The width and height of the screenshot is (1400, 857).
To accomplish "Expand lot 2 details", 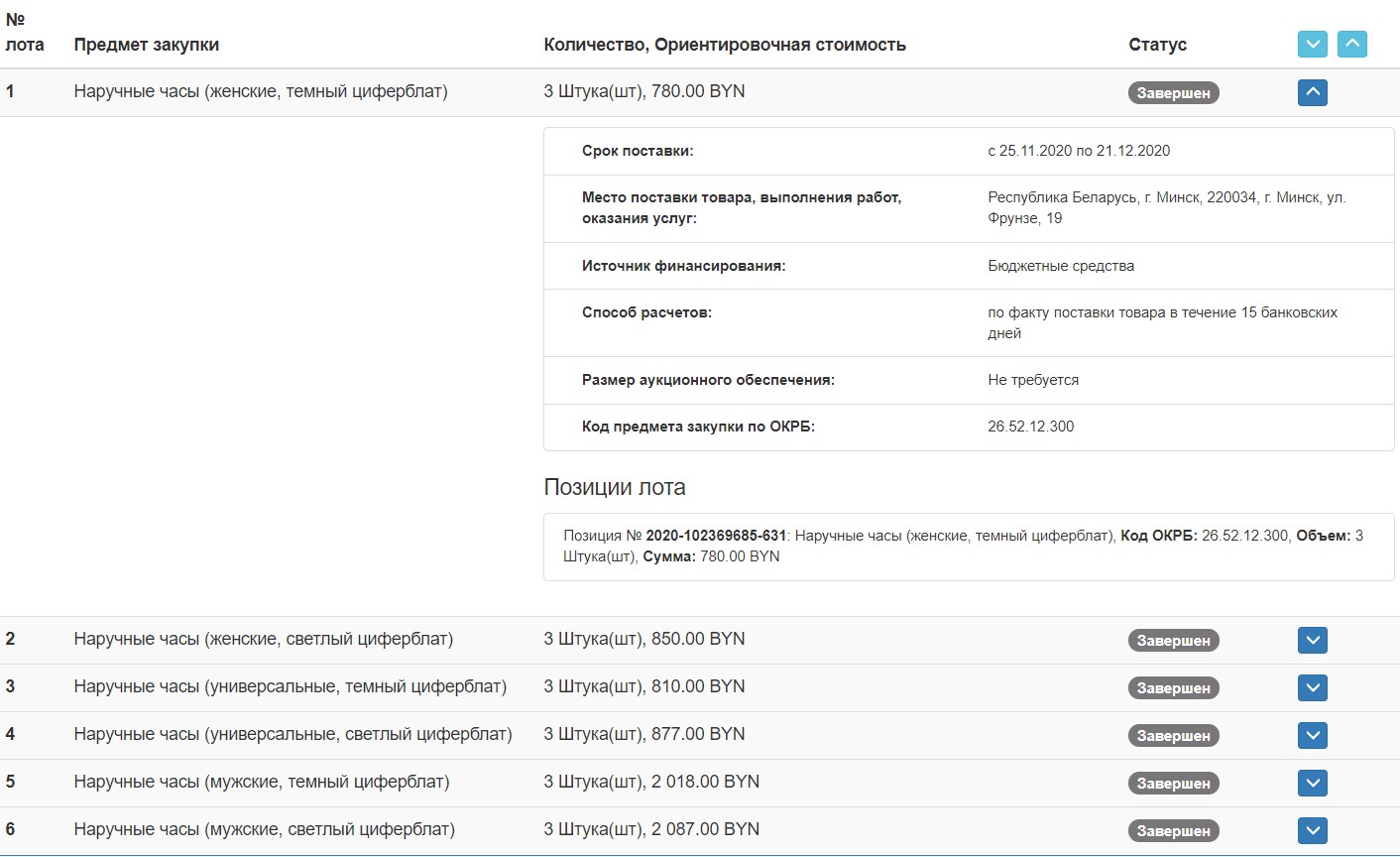I will point(1312,640).
